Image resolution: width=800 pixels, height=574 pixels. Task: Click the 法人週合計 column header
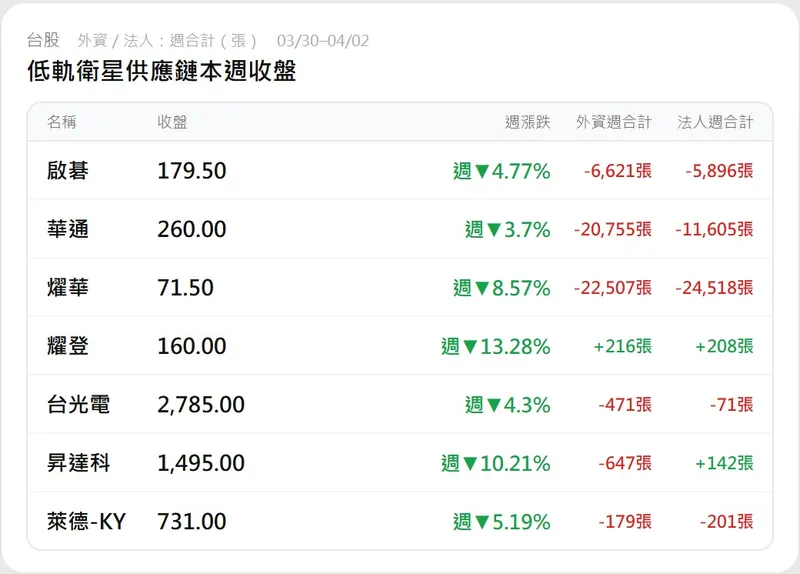coord(715,122)
